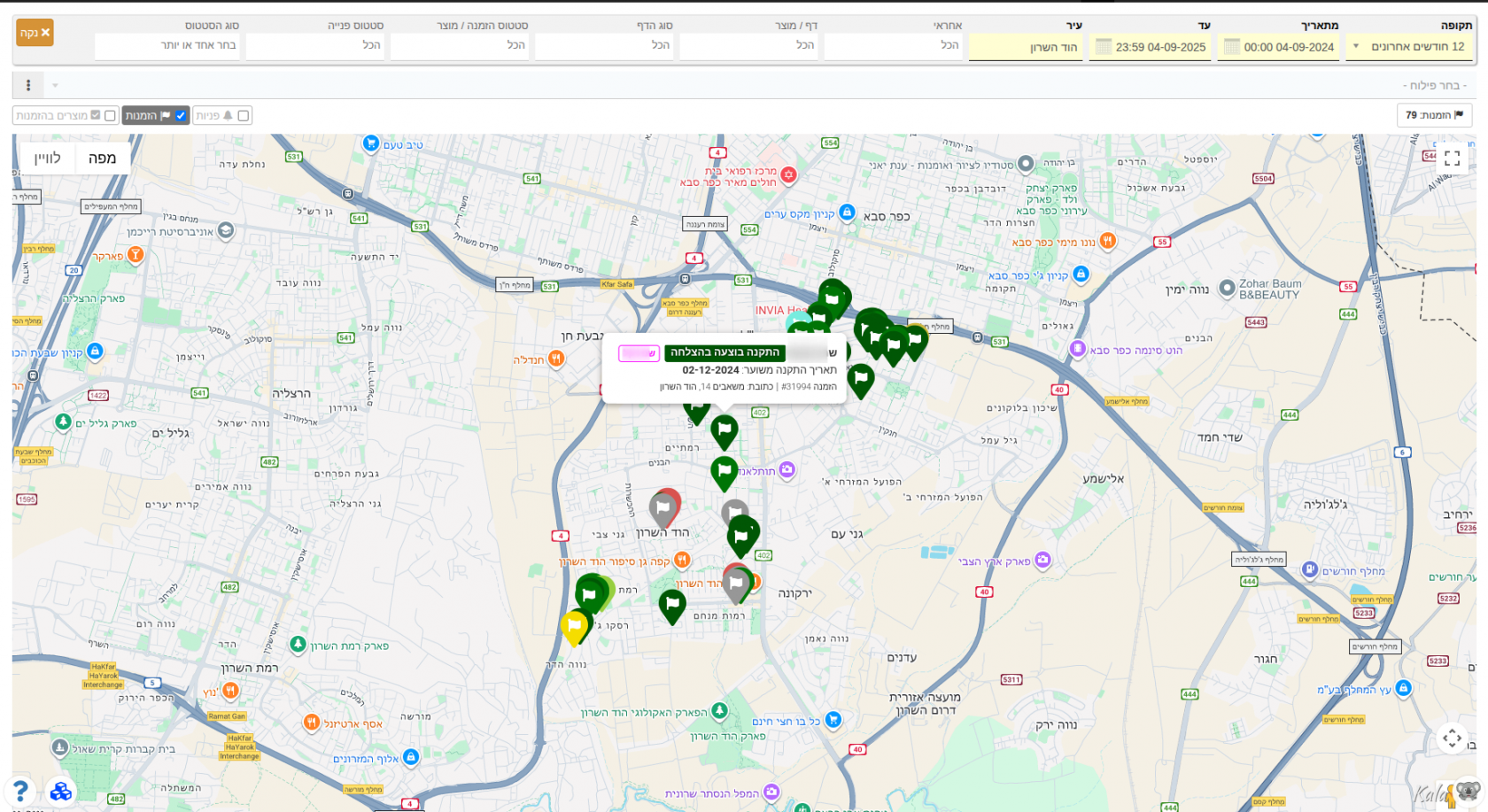The image size is (1488, 812).
Task: Open the three-dots options menu
Action: [28, 85]
